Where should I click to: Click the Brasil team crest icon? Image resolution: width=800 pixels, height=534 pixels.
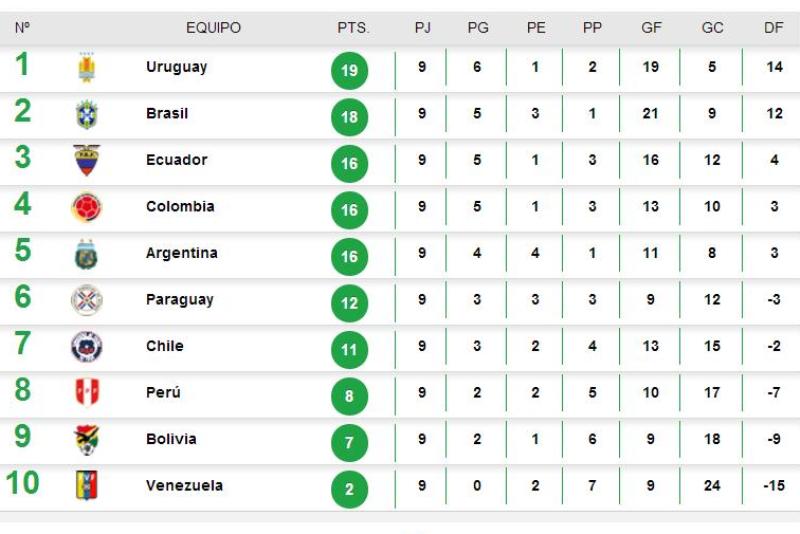click(x=87, y=114)
